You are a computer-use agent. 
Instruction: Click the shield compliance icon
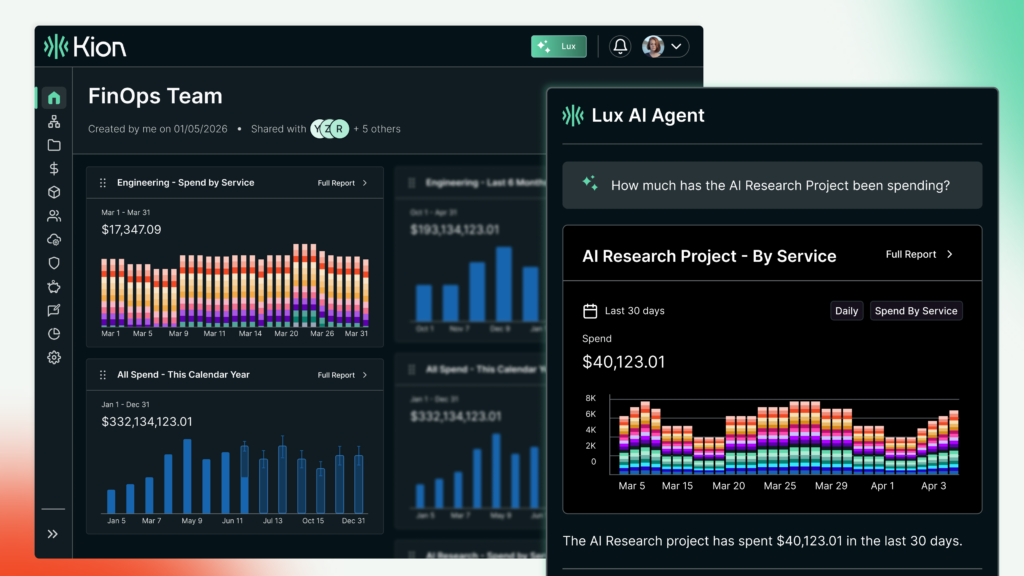point(54,263)
